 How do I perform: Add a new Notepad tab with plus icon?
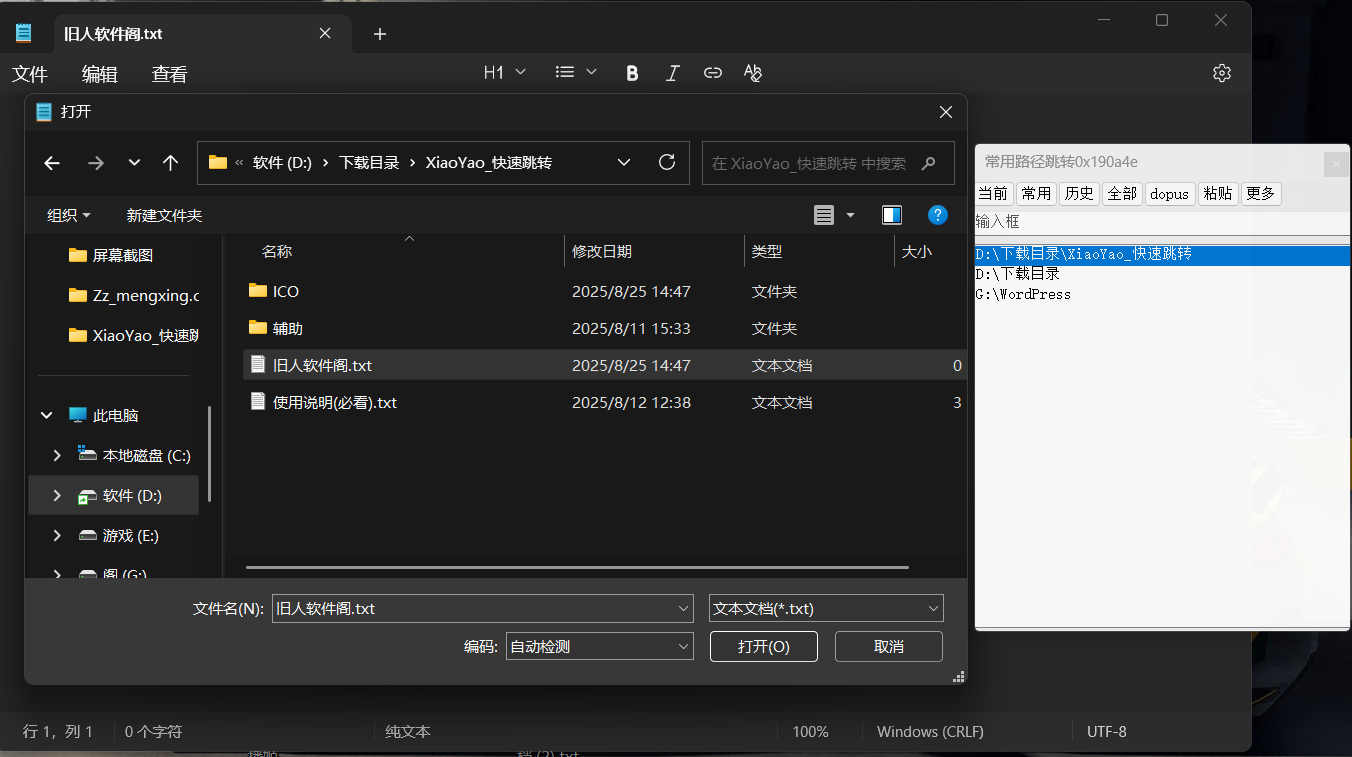tap(380, 34)
